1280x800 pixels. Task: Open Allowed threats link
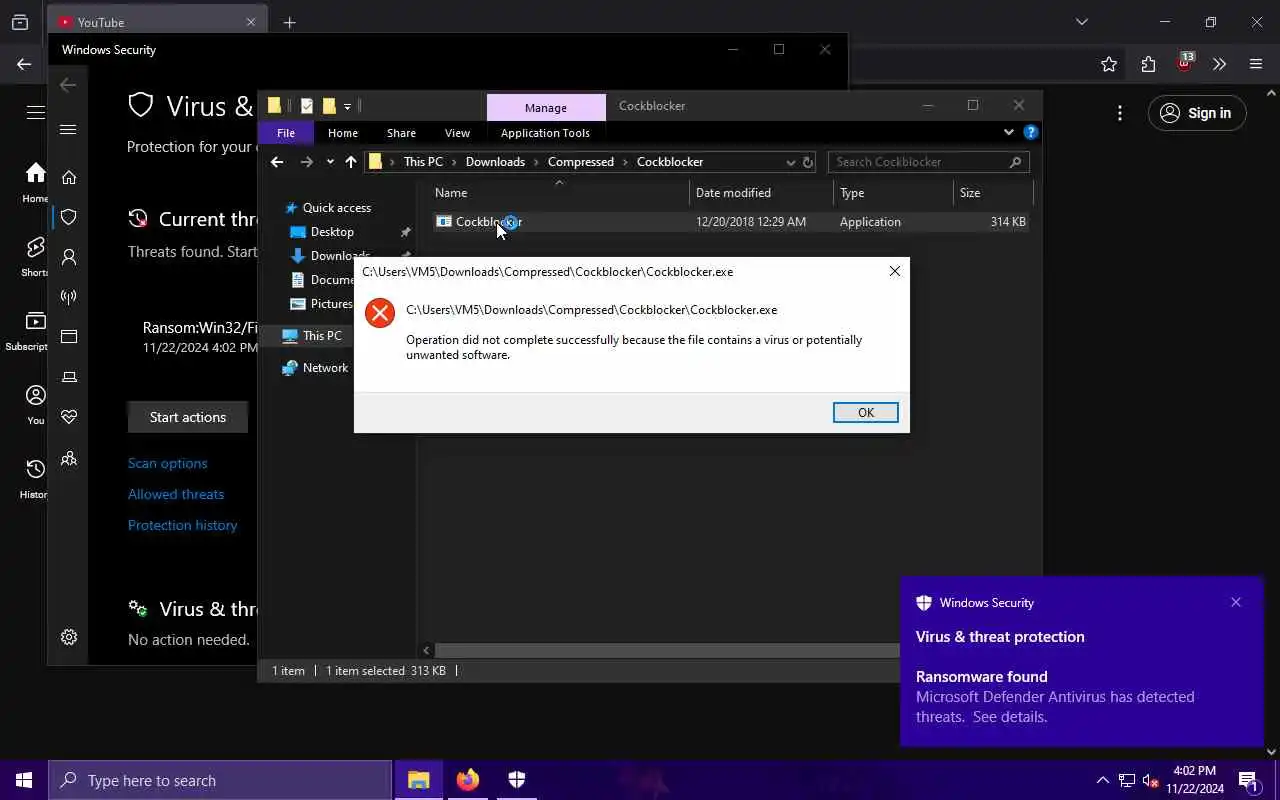pos(176,494)
